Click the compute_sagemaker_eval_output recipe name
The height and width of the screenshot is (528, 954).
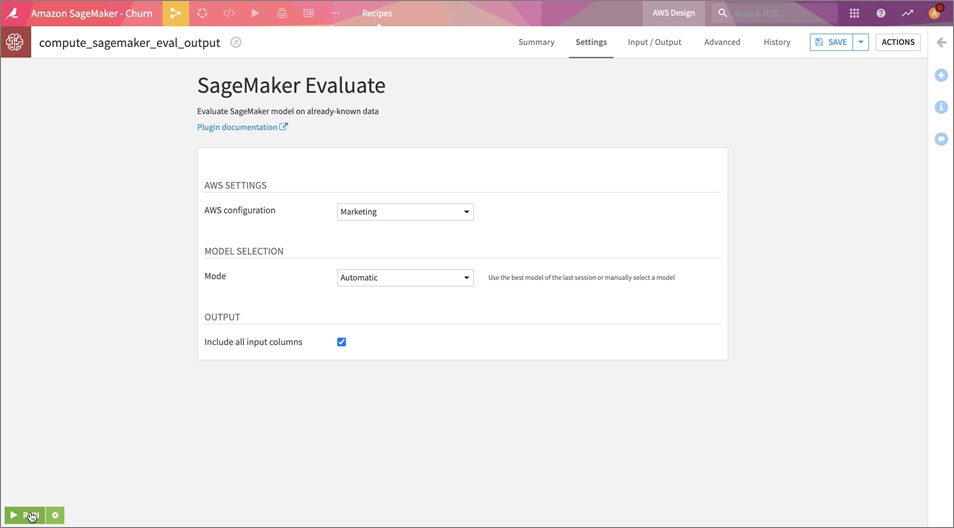(x=130, y=43)
